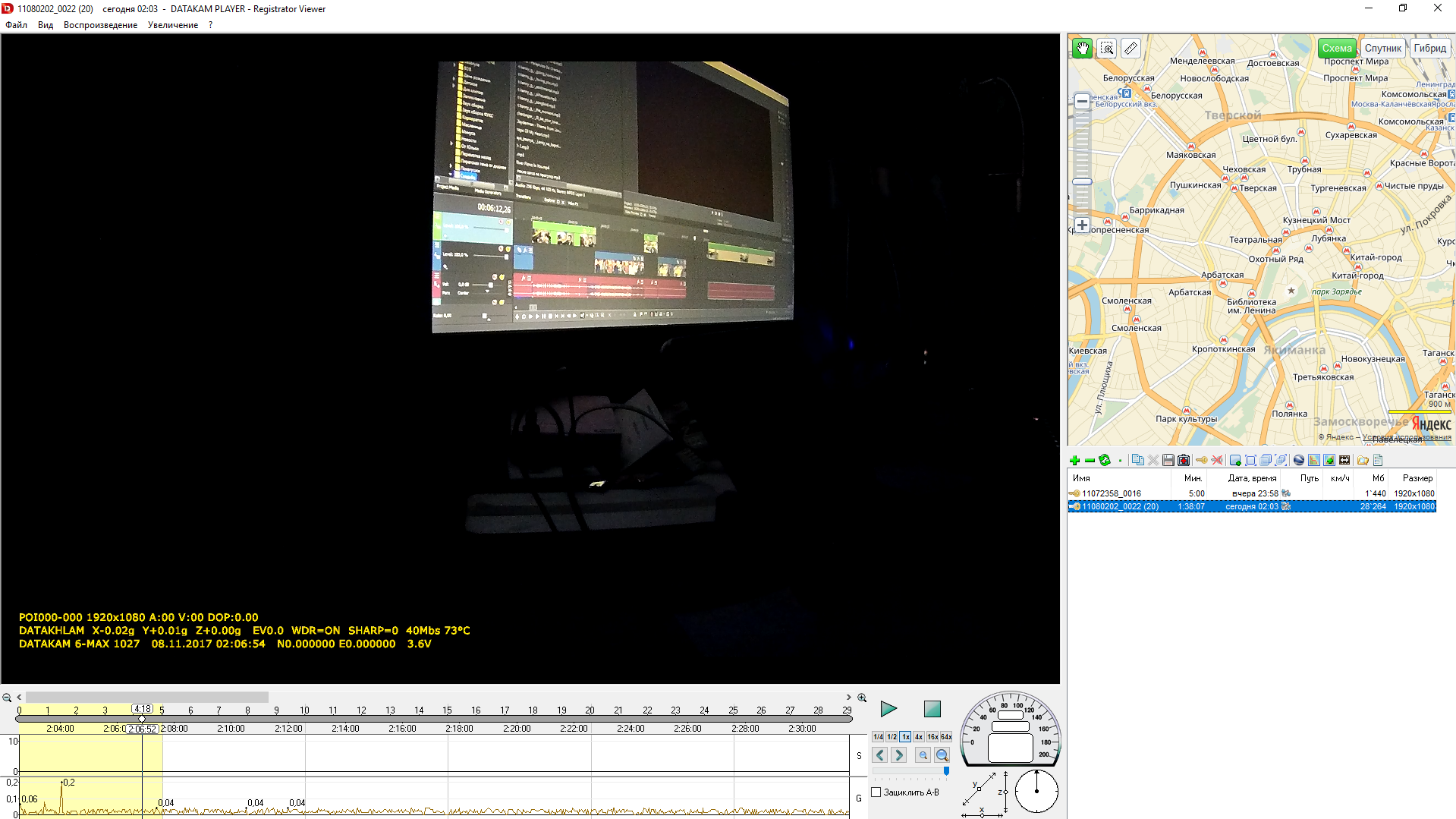Sort list by 'Размер' column header
The height and width of the screenshot is (819, 1456).
1412,478
